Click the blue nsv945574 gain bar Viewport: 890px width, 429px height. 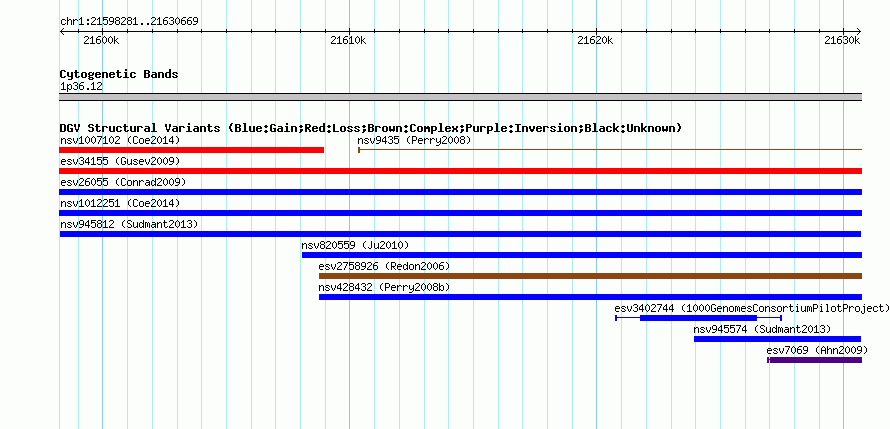tap(778, 339)
